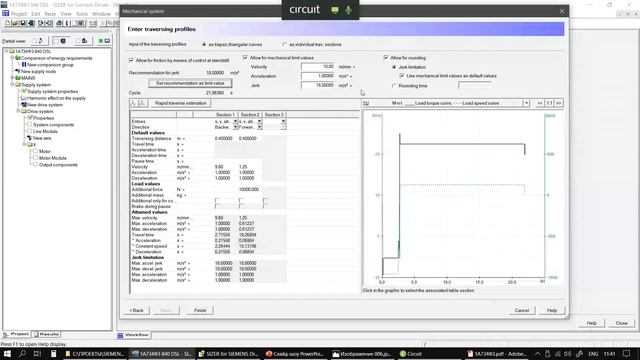This screenshot has height=360, width=640.
Task: Click the Open project toolbar icon
Action: pyautogui.click(x=15, y=23)
